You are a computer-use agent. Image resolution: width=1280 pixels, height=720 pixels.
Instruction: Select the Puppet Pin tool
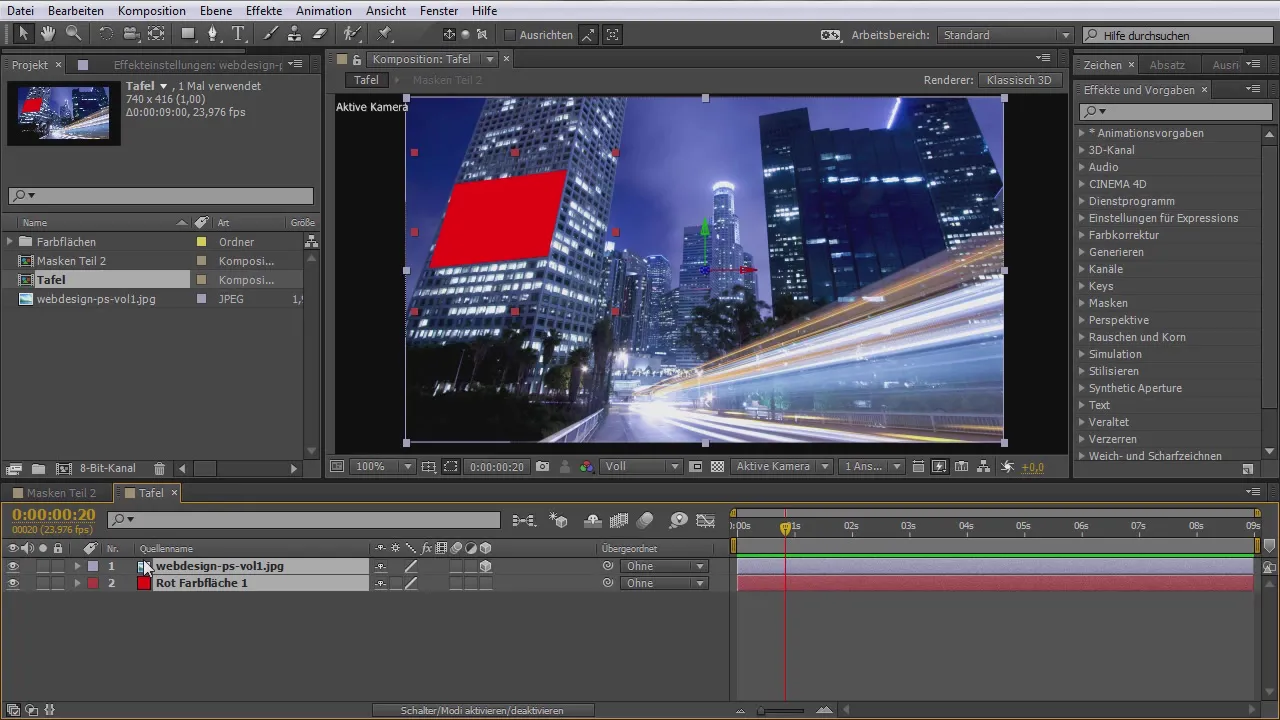pos(384,34)
